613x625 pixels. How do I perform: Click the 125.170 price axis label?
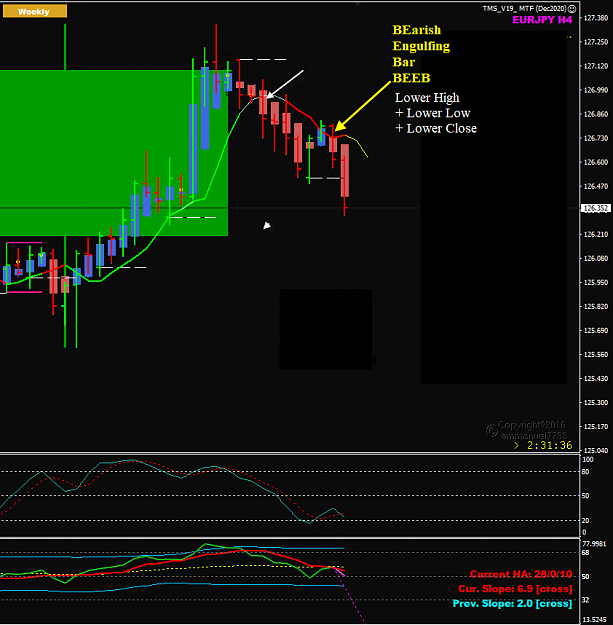pos(596,426)
